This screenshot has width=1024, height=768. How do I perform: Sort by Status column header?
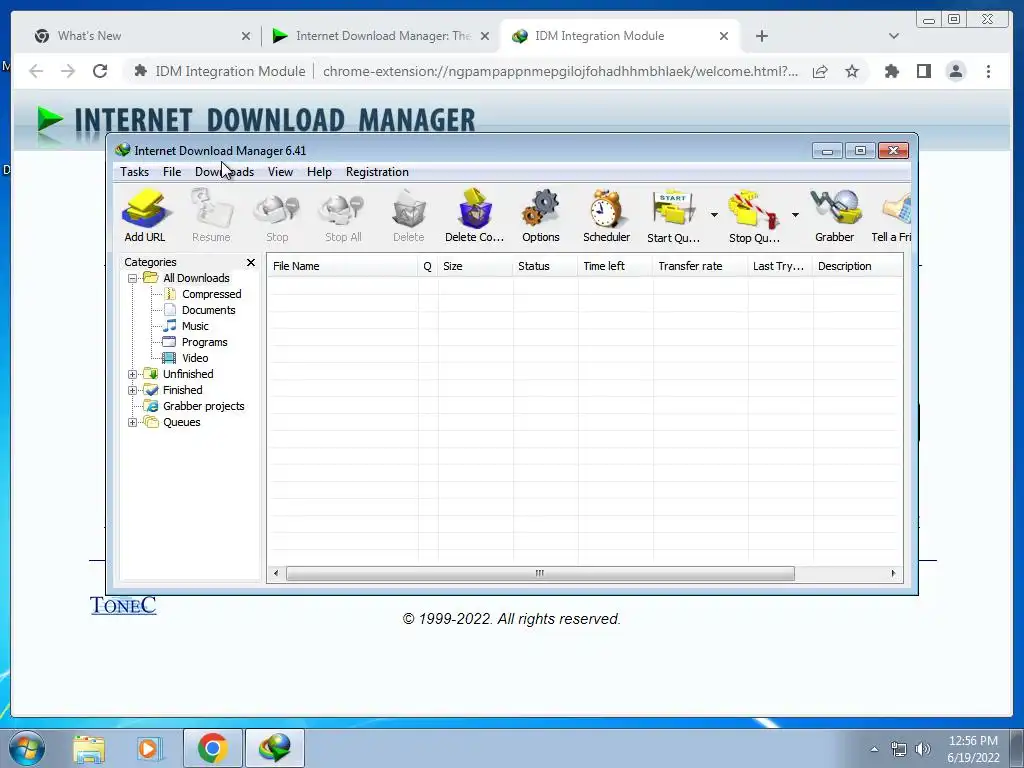pyautogui.click(x=545, y=266)
